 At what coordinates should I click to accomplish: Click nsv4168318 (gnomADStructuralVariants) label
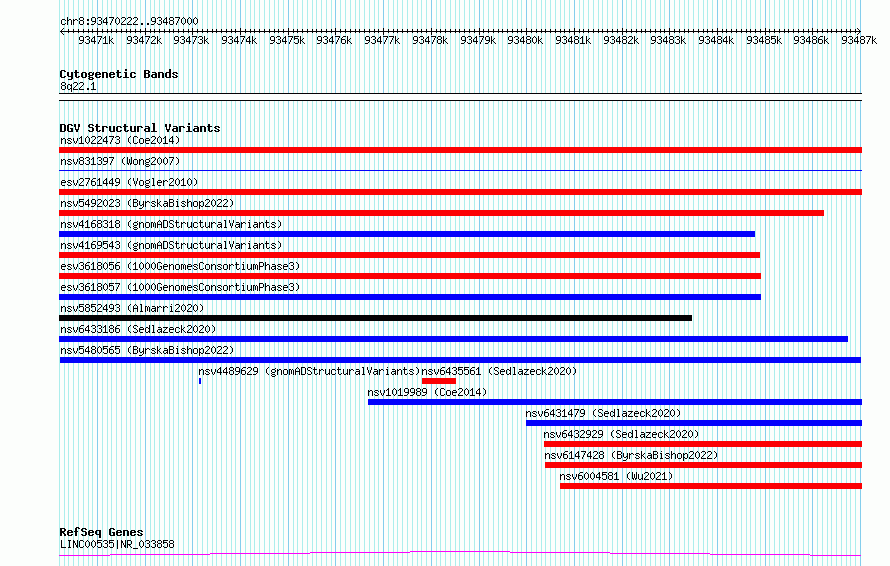(171, 224)
